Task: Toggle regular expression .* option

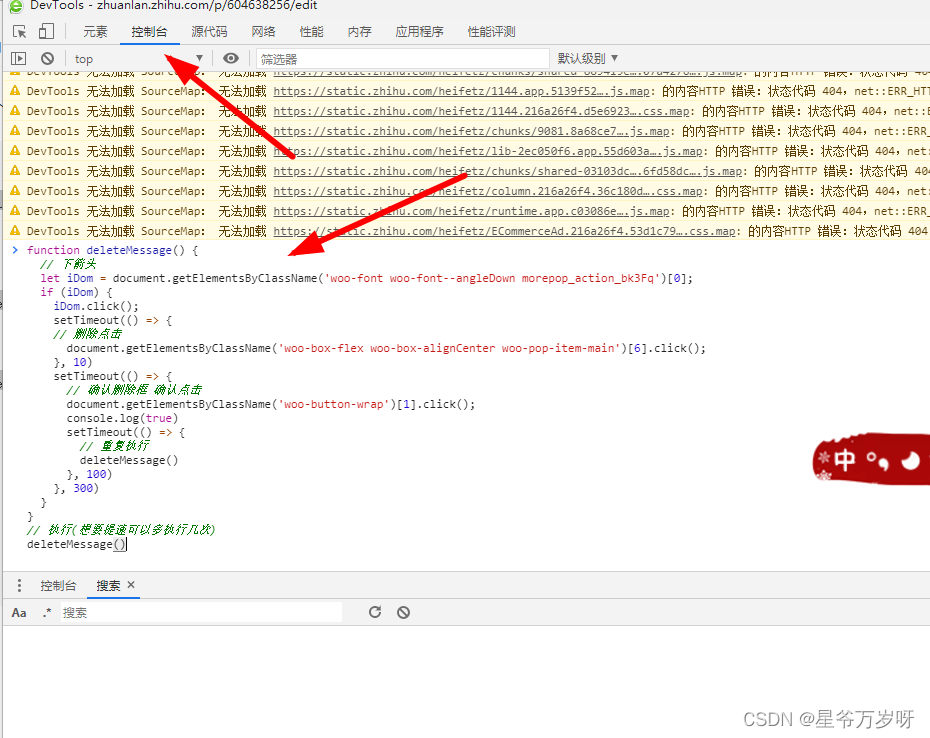Action: pos(47,612)
